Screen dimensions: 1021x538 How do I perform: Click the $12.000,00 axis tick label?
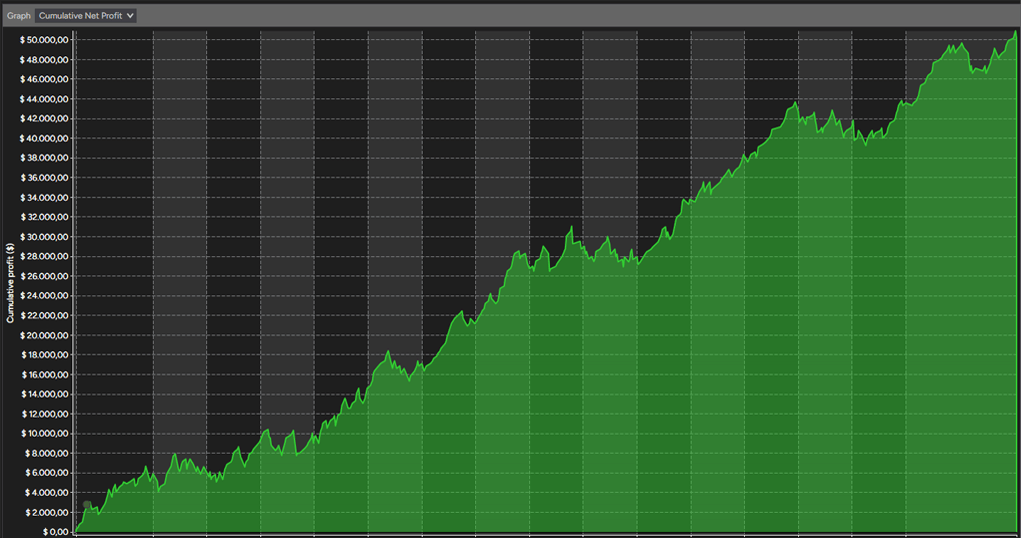(44, 414)
